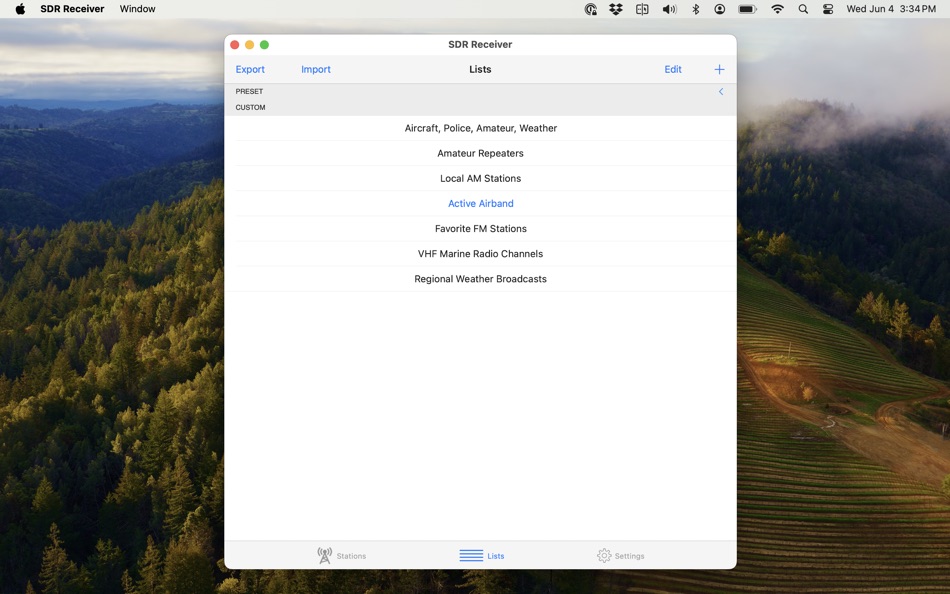Click the user account icon in the menu bar
950x594 pixels.
719,9
